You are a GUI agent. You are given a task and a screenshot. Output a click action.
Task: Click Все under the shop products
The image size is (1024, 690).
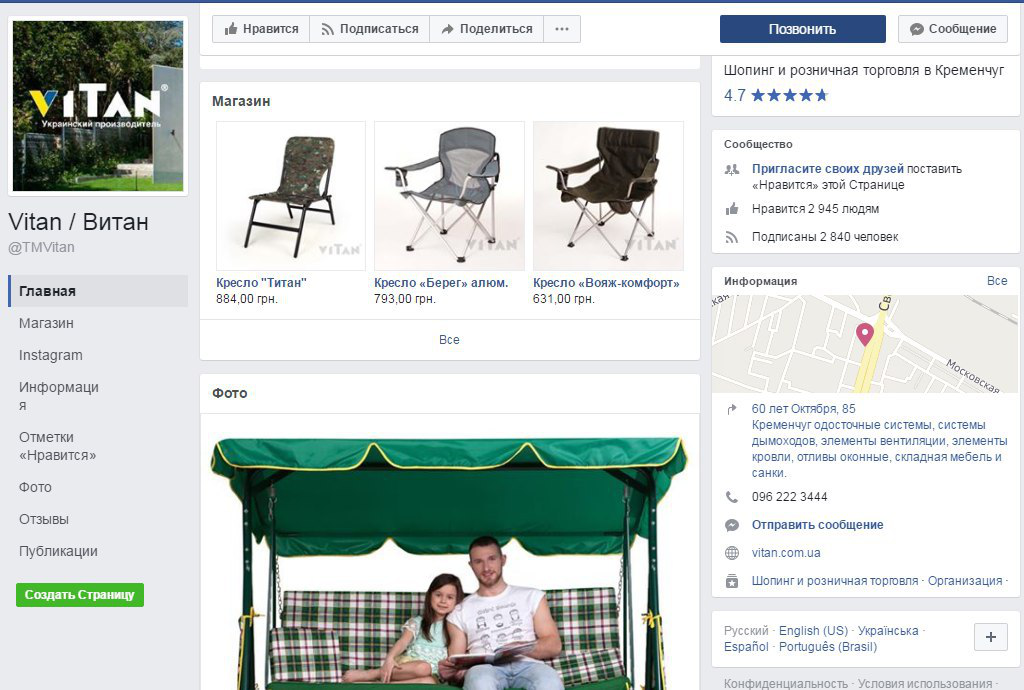(449, 339)
